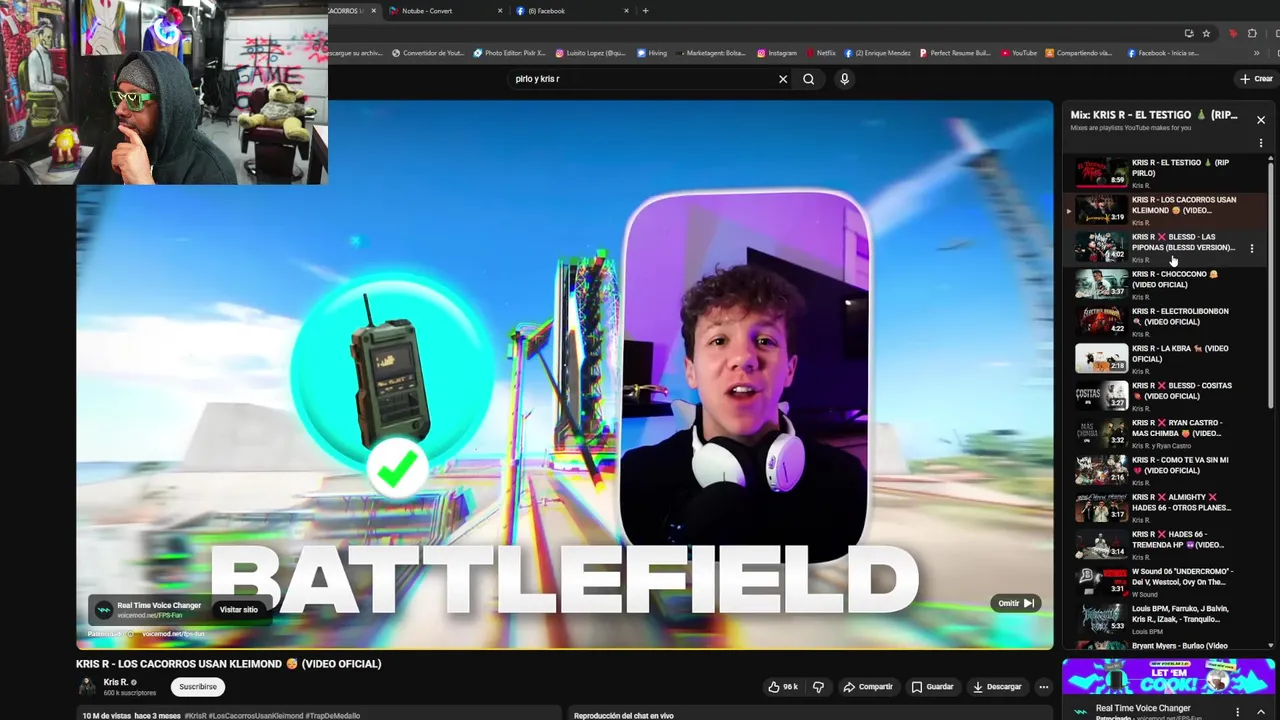1280x720 pixels.
Task: Open more video actions menu
Action: [1043, 687]
